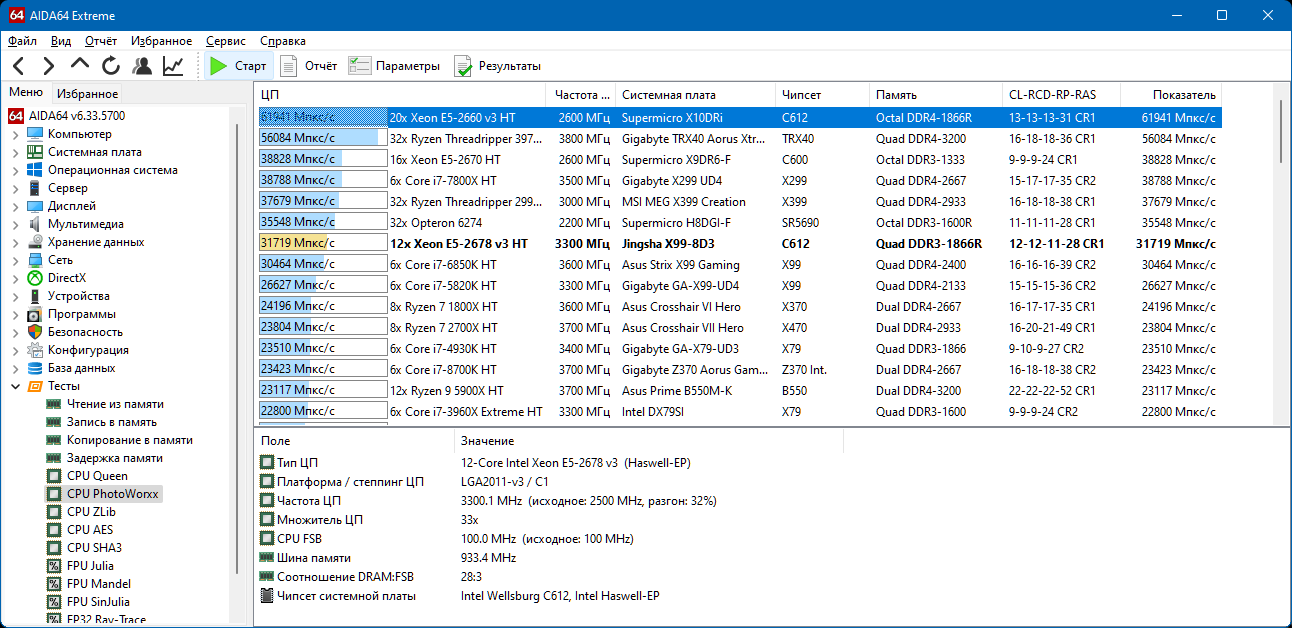1292x628 pixels.
Task: Expand the Системная плата tree node
Action: tap(15, 152)
